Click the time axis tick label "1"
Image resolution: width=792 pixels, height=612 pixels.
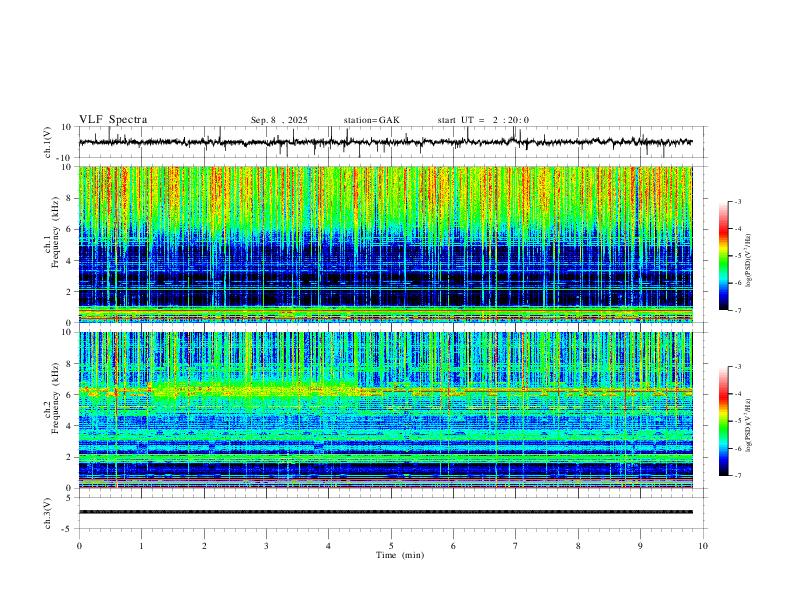(x=141, y=546)
